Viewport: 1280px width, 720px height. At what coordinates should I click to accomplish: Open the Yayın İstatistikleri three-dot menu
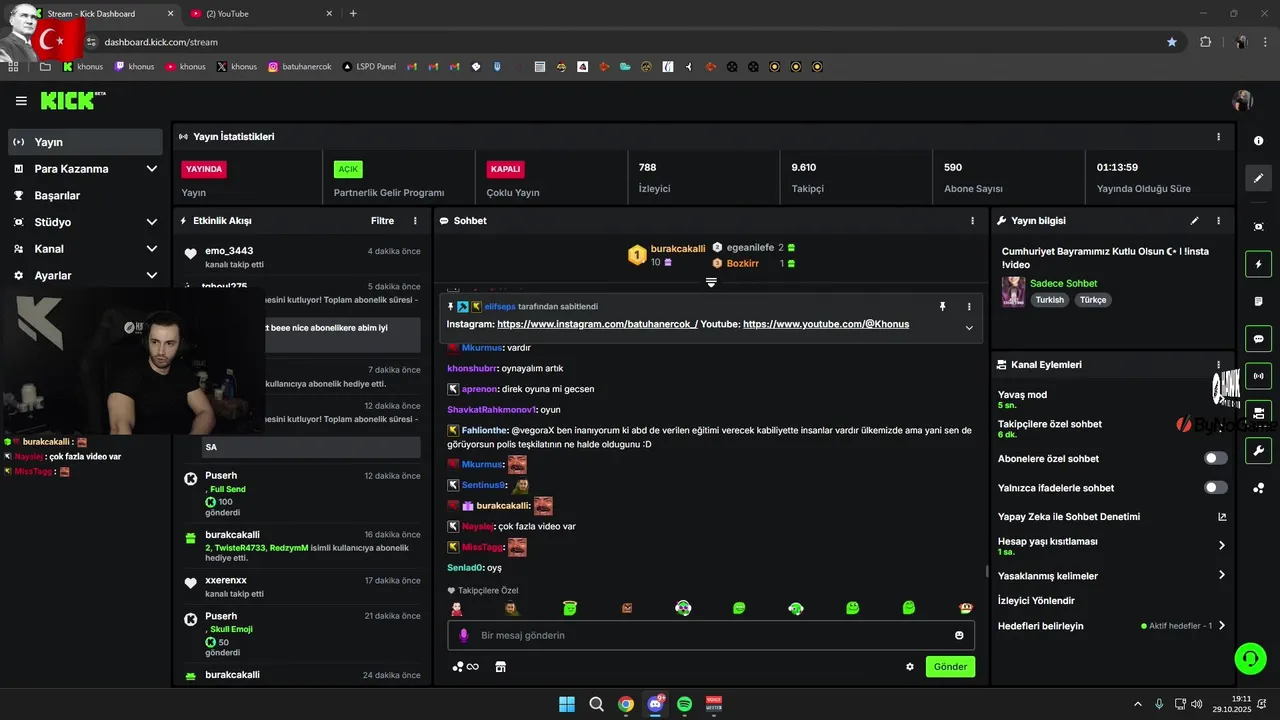[x=1218, y=137]
